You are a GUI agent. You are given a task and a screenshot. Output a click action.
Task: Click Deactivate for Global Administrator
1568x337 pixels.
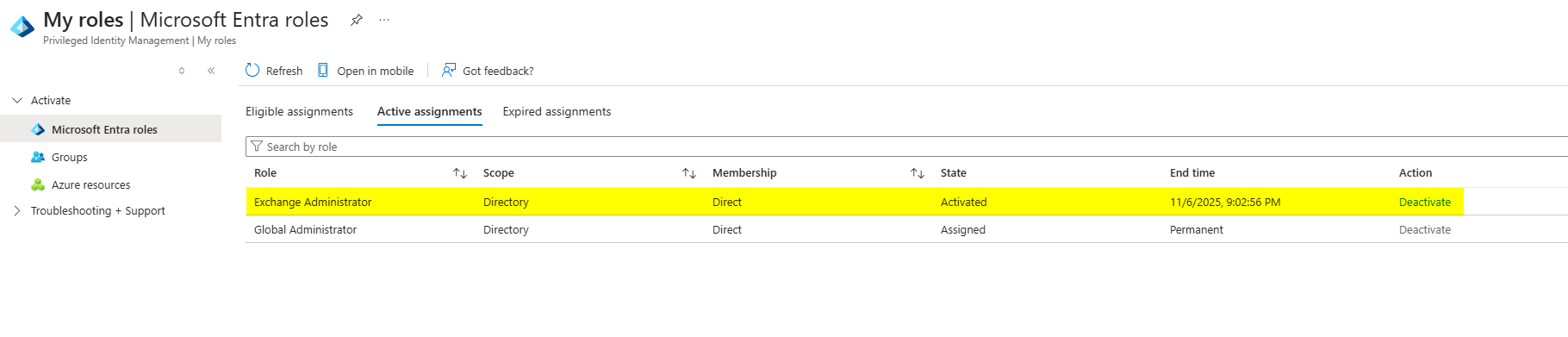tap(1425, 229)
